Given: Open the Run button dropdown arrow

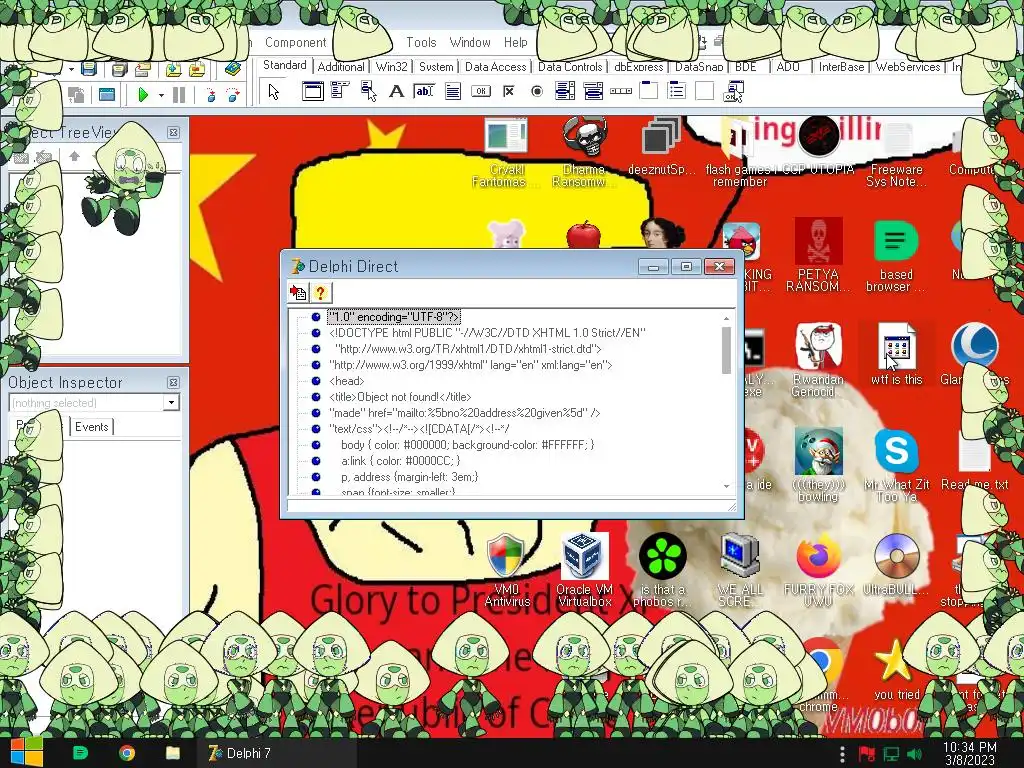Looking at the screenshot, I should tap(161, 95).
